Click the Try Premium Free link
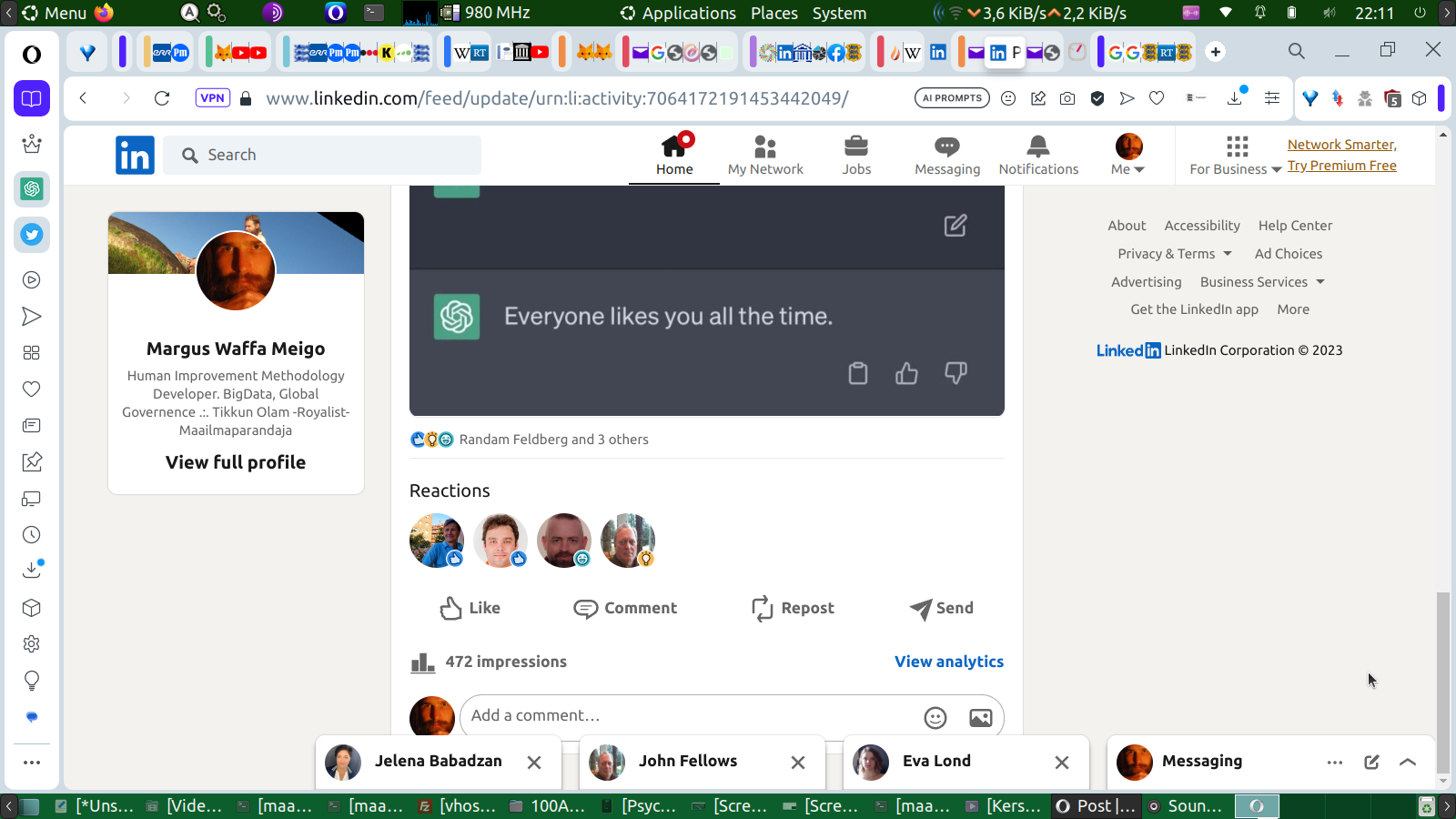This screenshot has width=1456, height=819. (x=1341, y=166)
